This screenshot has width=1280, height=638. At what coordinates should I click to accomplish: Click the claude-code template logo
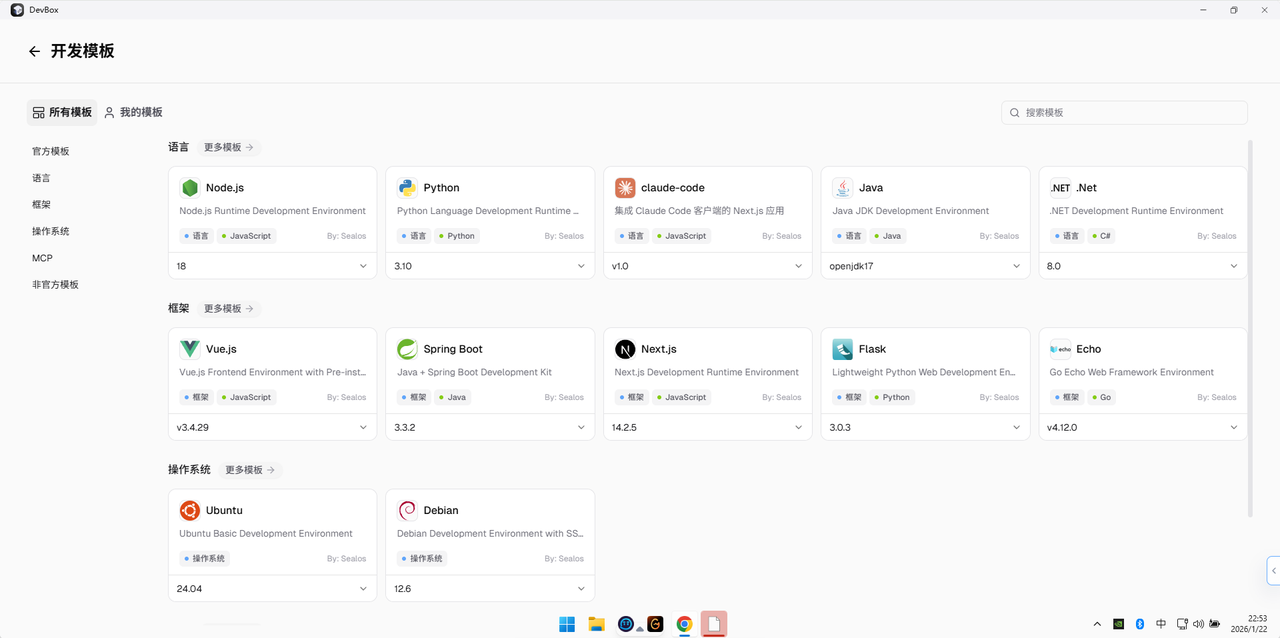tap(625, 187)
